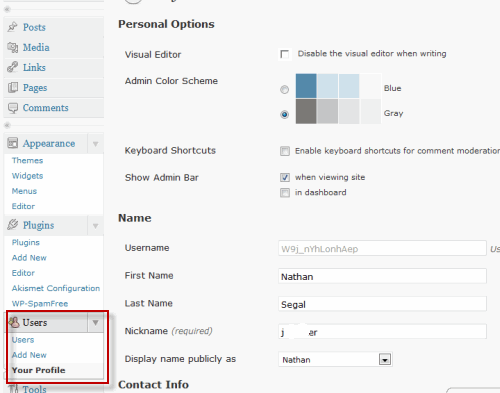This screenshot has width=500, height=393.
Task: Click the Users people icon
Action: coord(14,322)
